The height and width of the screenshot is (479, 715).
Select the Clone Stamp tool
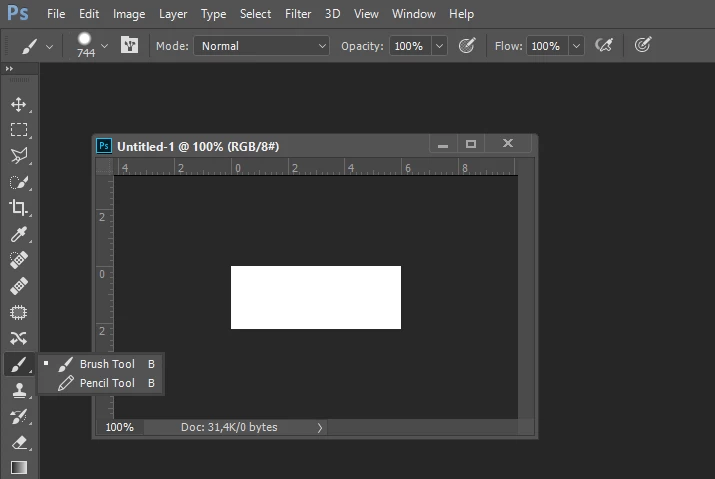pos(19,390)
